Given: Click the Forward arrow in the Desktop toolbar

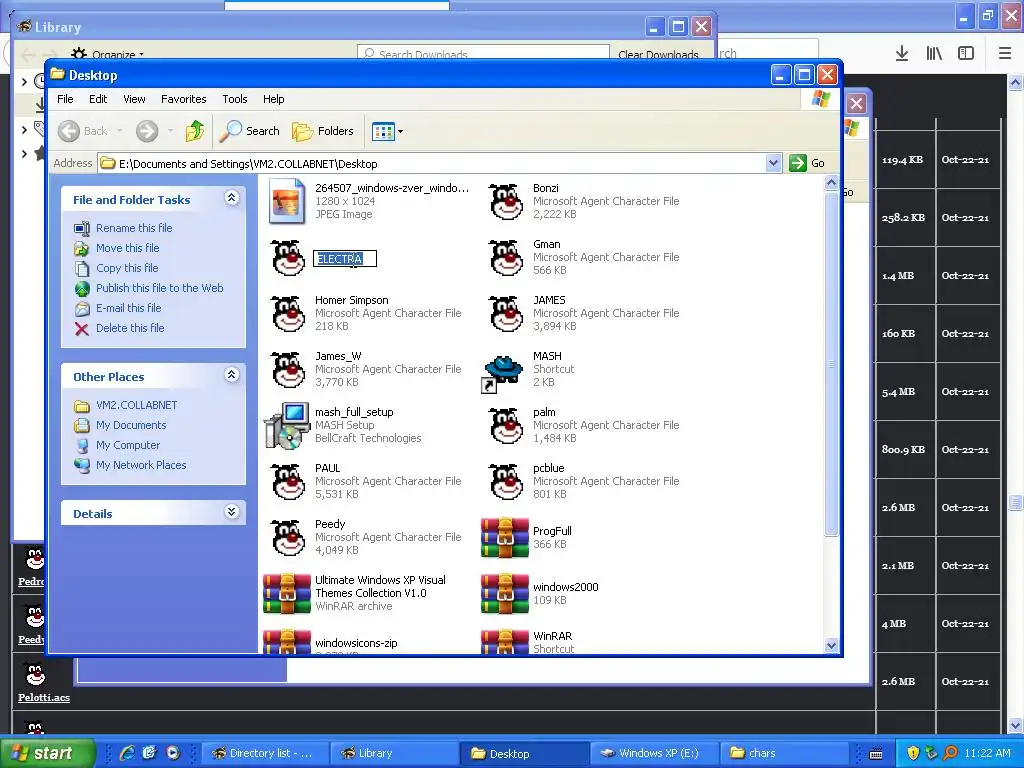Looking at the screenshot, I should coord(147,131).
